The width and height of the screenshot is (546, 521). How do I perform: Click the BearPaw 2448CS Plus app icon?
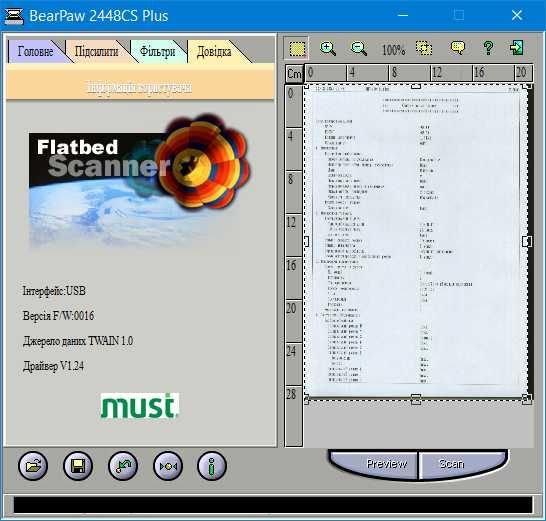click(x=14, y=16)
